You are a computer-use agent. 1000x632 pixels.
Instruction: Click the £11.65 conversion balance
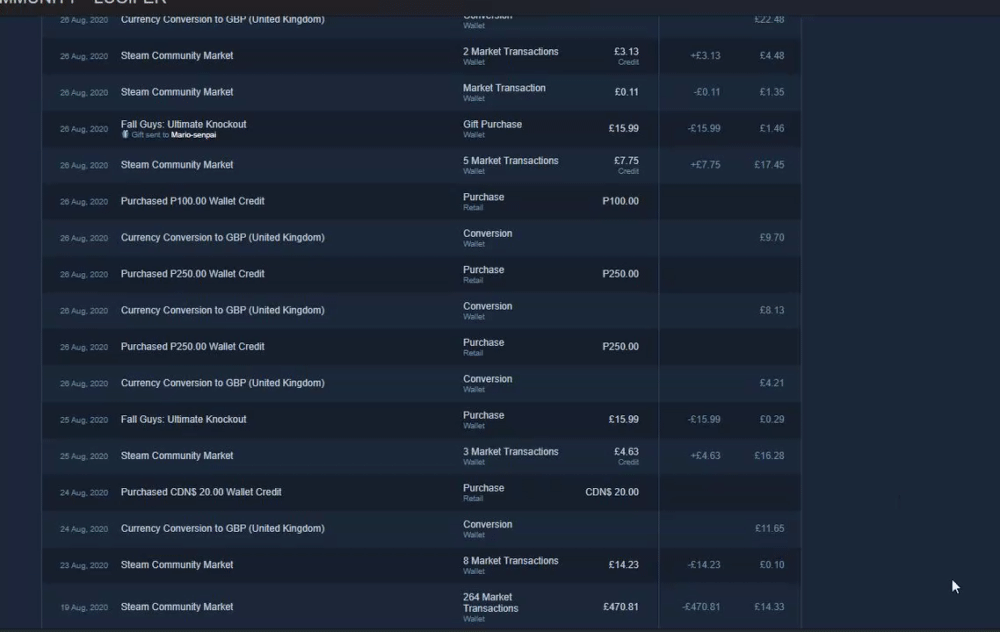pyautogui.click(x=769, y=528)
